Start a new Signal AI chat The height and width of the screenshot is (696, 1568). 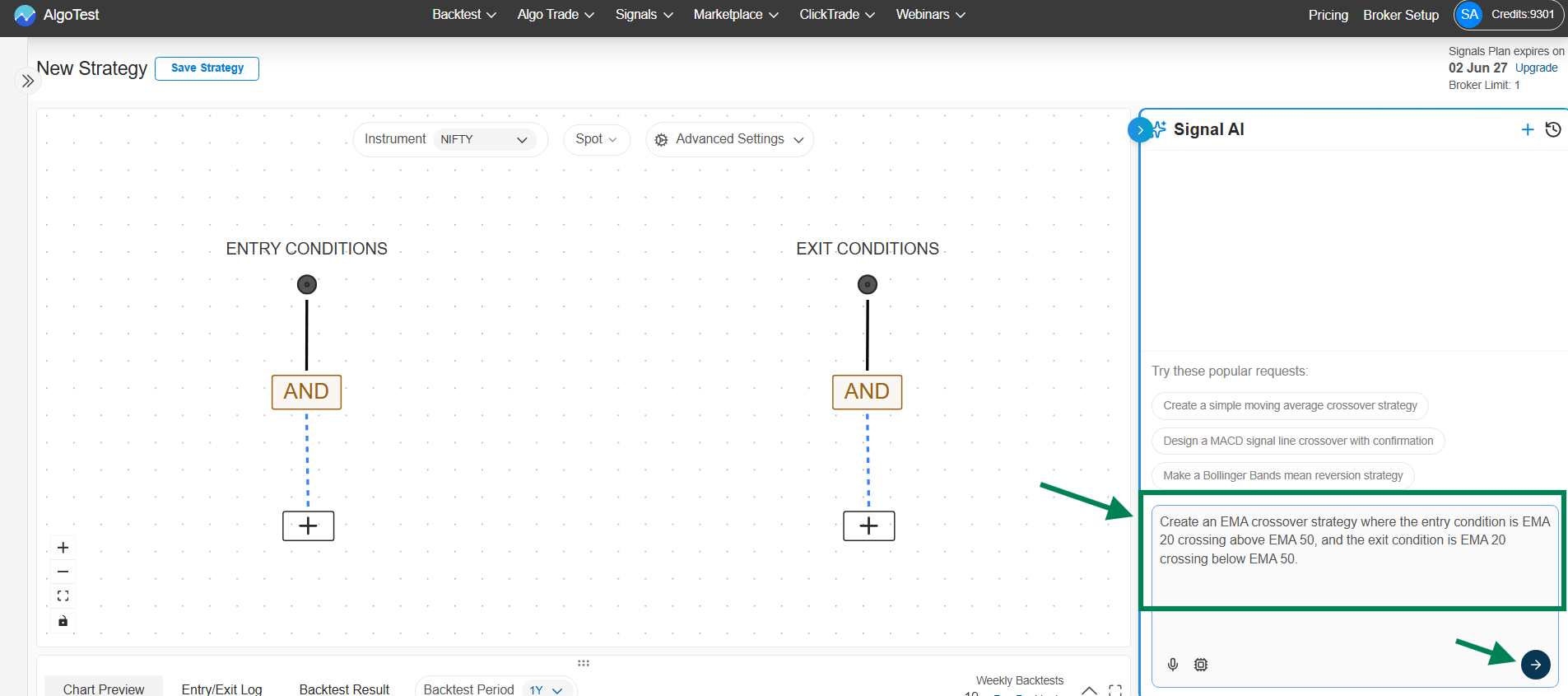pyautogui.click(x=1528, y=129)
